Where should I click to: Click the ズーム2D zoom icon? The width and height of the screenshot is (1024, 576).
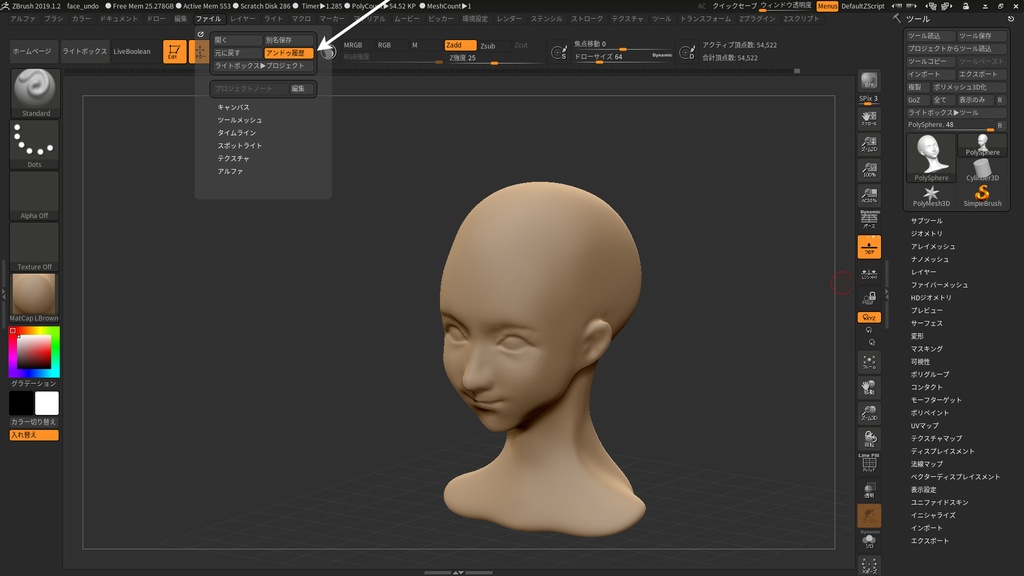[x=869, y=144]
